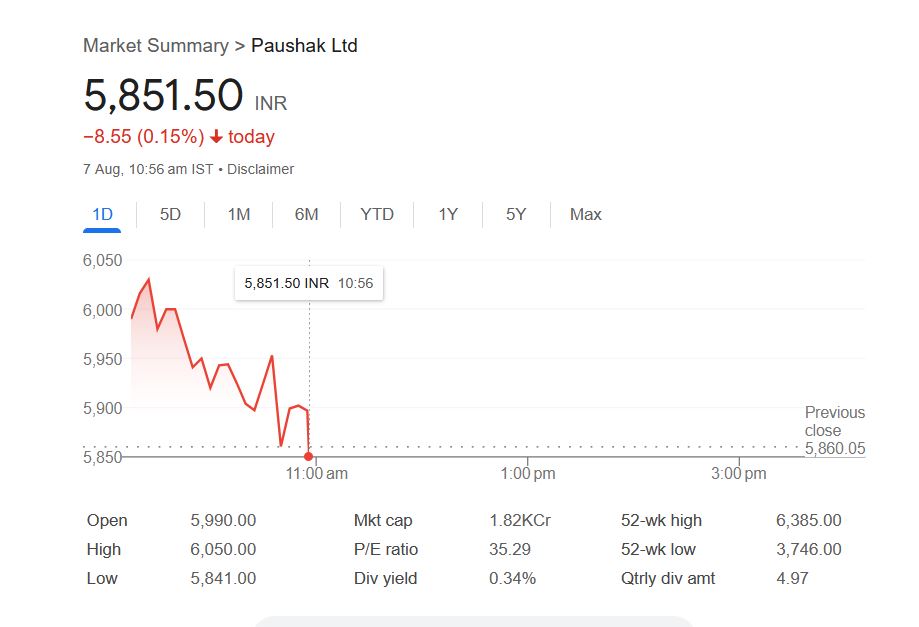View the 5Y price history tab
Viewport: 919px width, 627px height.
point(516,214)
